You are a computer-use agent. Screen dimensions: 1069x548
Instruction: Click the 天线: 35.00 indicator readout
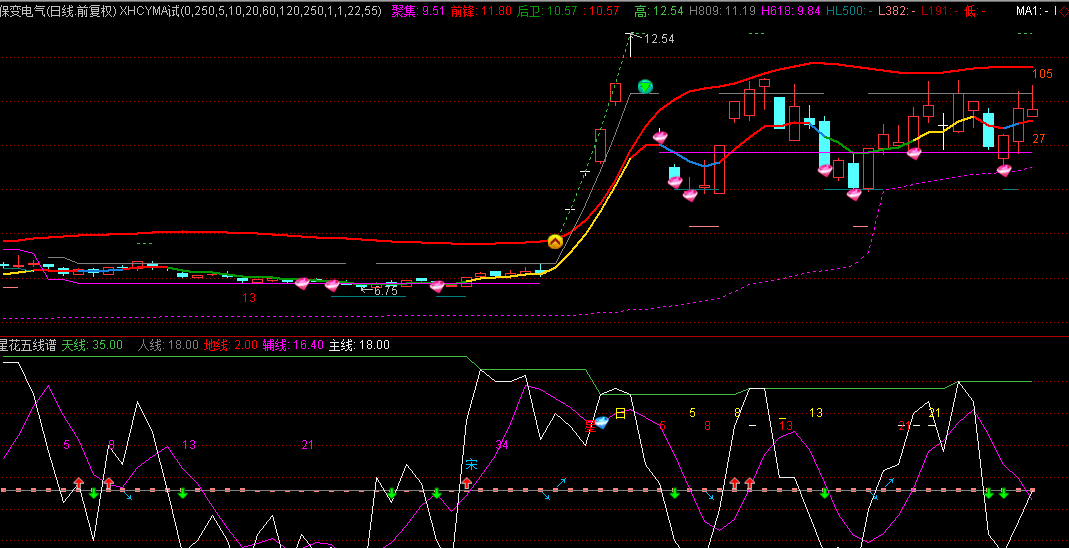(x=92, y=345)
